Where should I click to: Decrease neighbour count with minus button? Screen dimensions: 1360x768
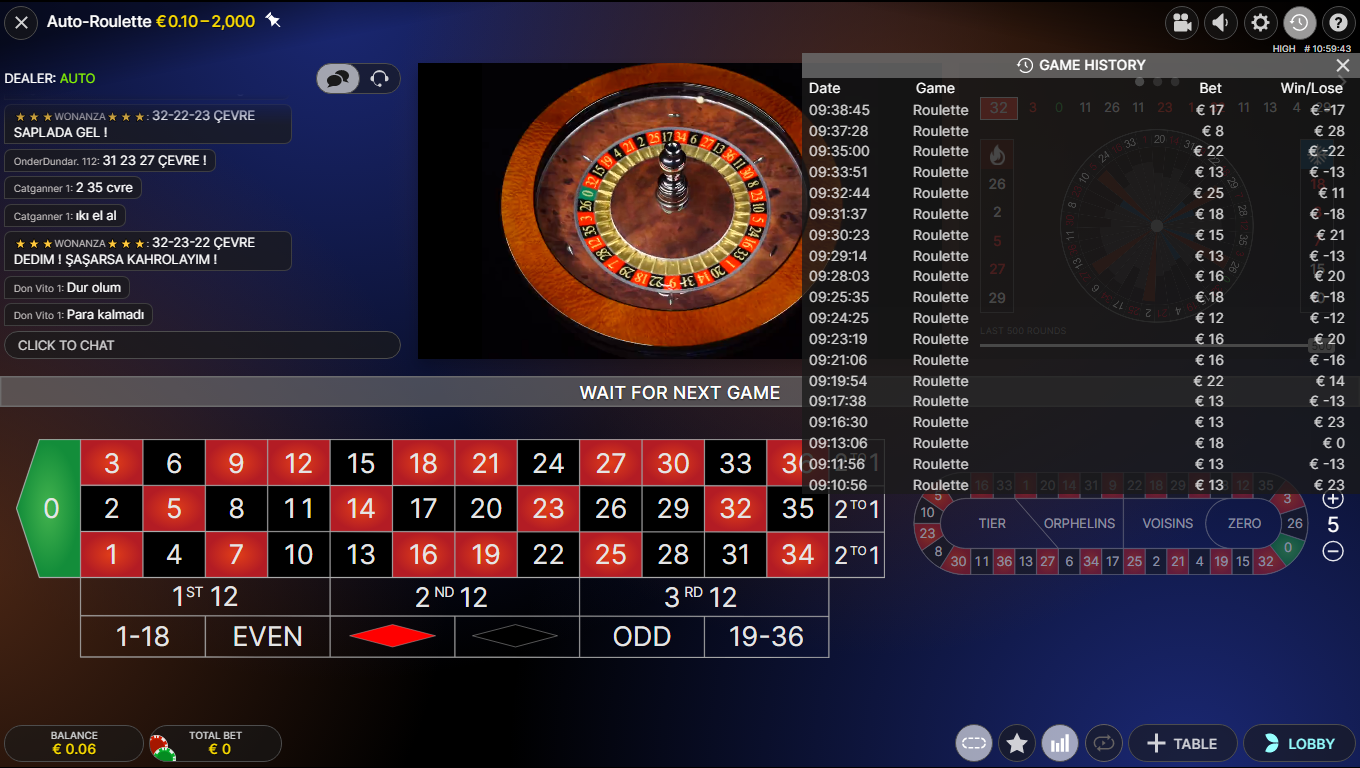(x=1333, y=551)
